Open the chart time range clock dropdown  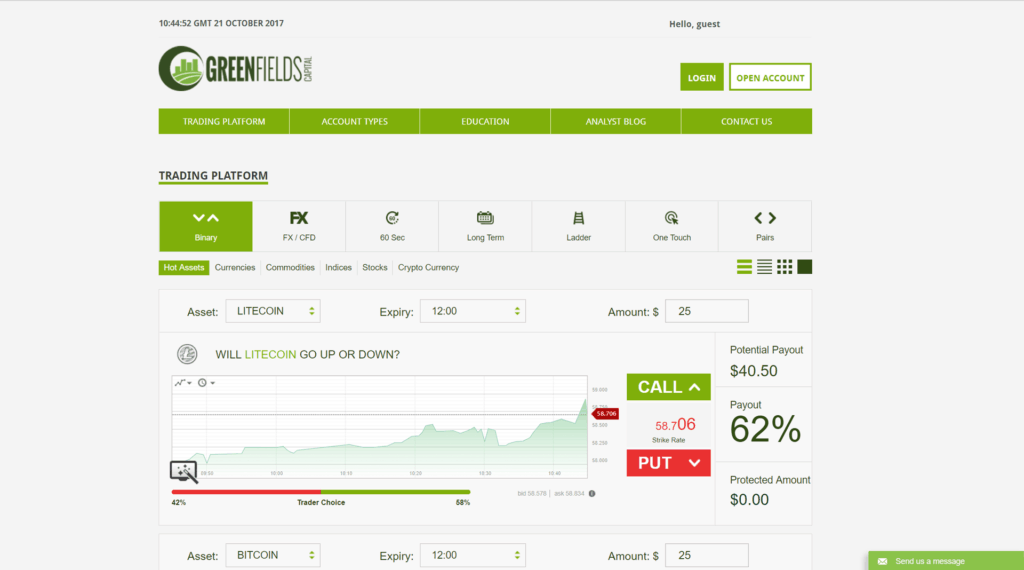206,383
